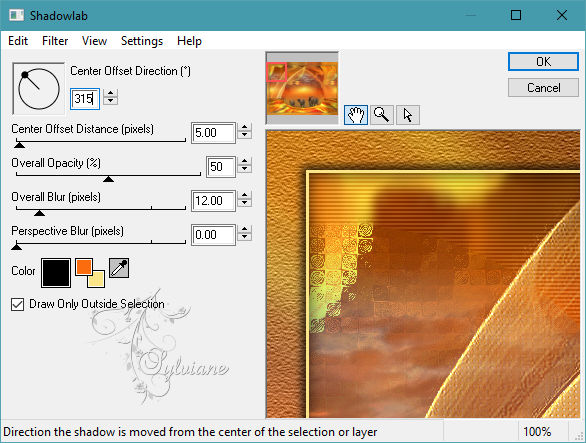The width and height of the screenshot is (586, 443).
Task: Open the Settings menu
Action: (142, 40)
